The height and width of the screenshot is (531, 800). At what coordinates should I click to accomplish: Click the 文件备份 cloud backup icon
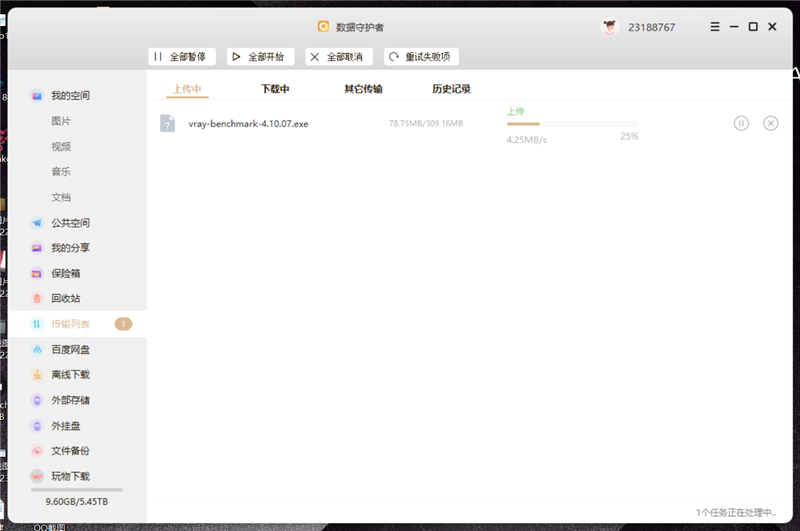click(37, 451)
